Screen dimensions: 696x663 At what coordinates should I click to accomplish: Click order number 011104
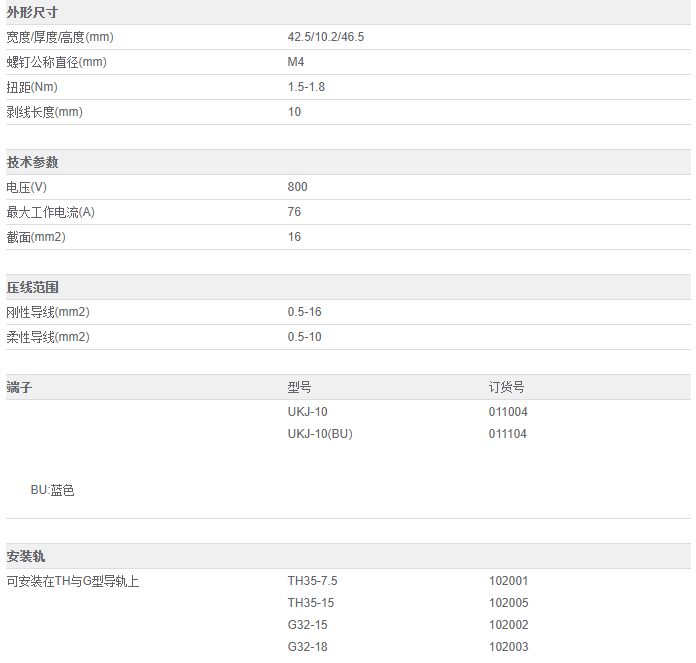coord(508,434)
